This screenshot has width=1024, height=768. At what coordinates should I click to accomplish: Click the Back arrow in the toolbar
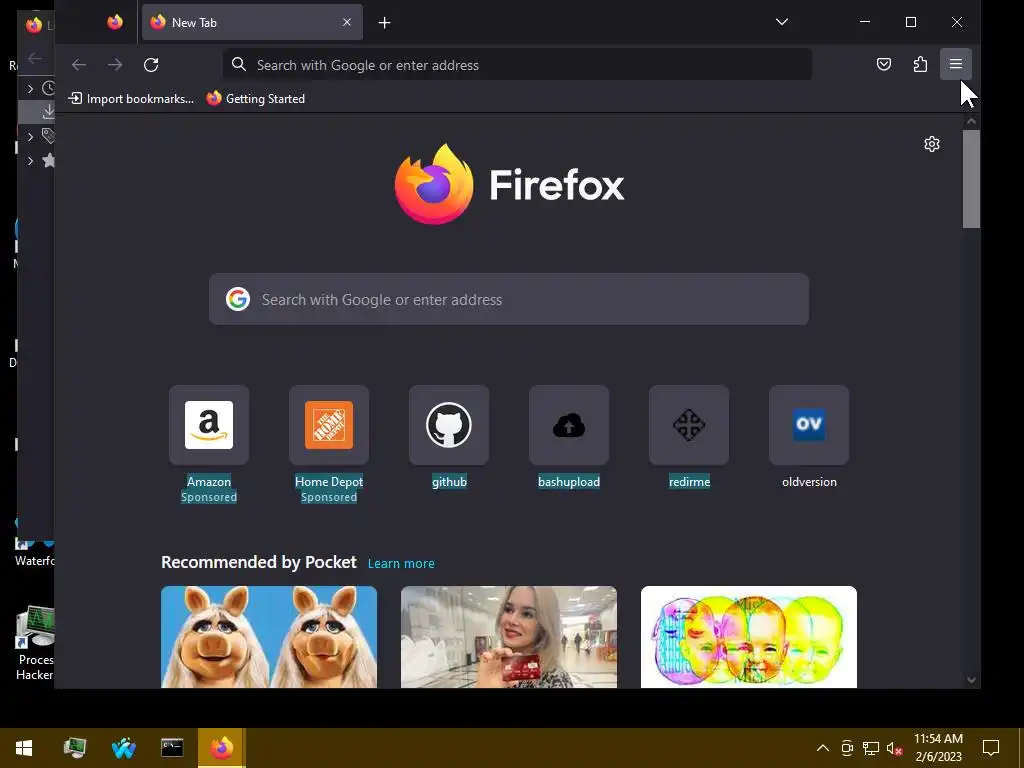[x=79, y=65]
